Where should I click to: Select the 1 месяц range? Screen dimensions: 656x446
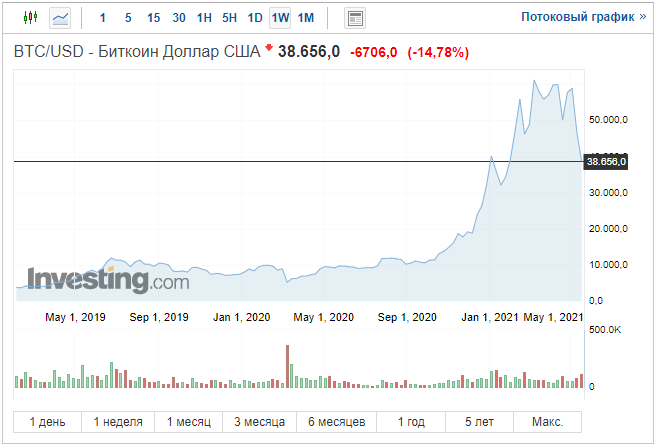(188, 421)
